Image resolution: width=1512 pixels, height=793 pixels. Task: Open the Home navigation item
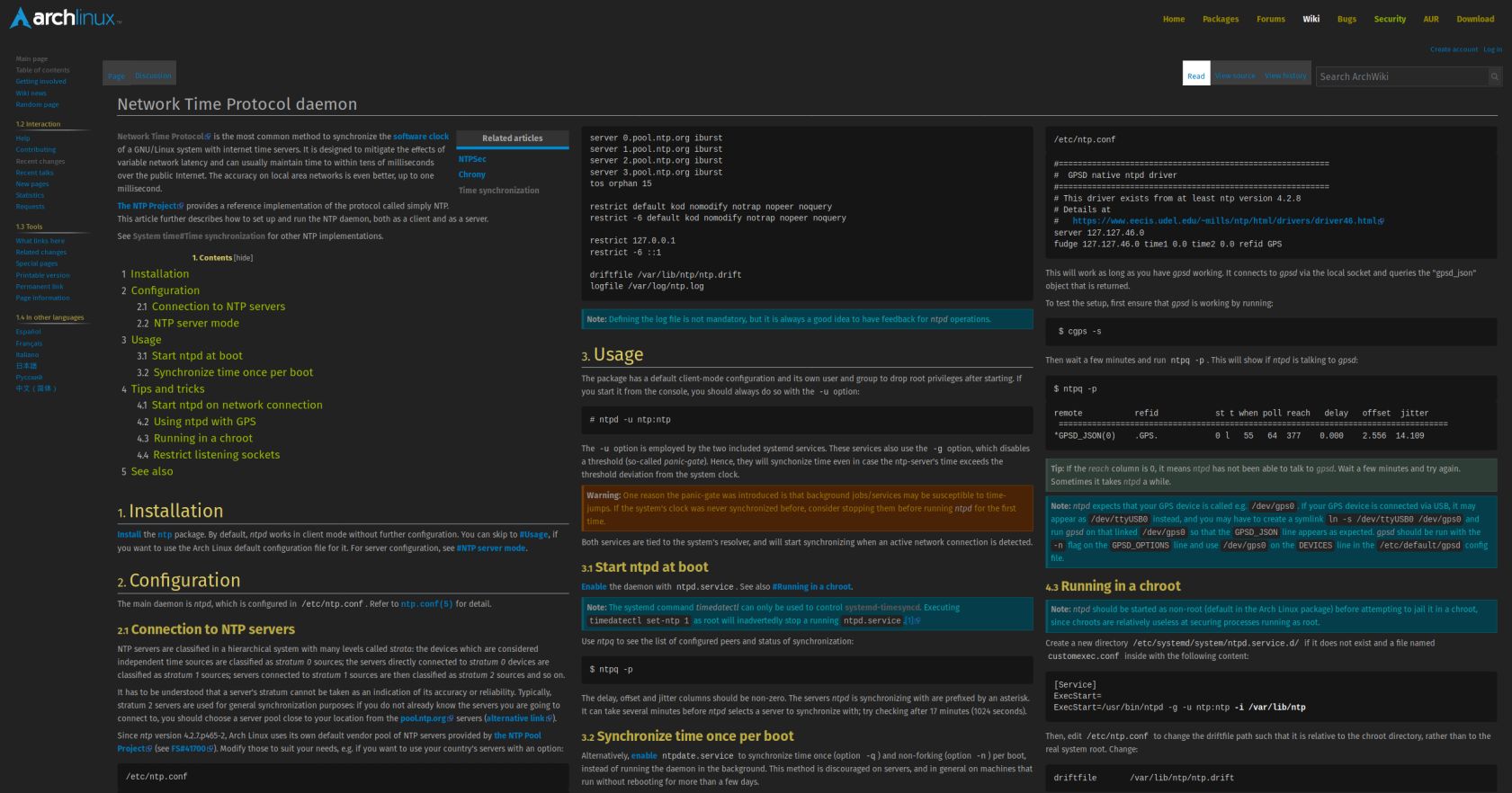point(1174,19)
